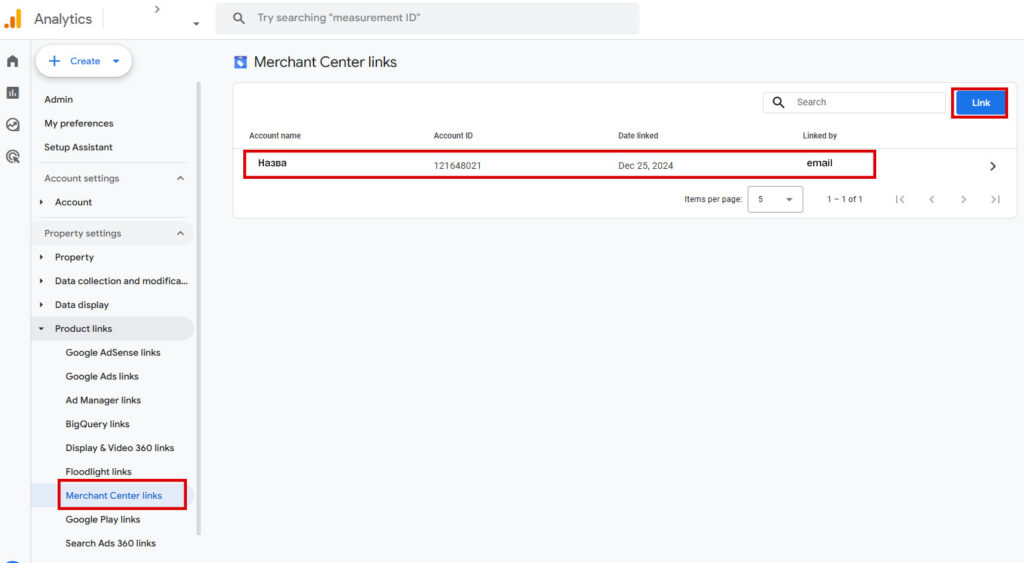Select Merchant Center links in sidebar
The image size is (1024, 563).
coord(113,495)
